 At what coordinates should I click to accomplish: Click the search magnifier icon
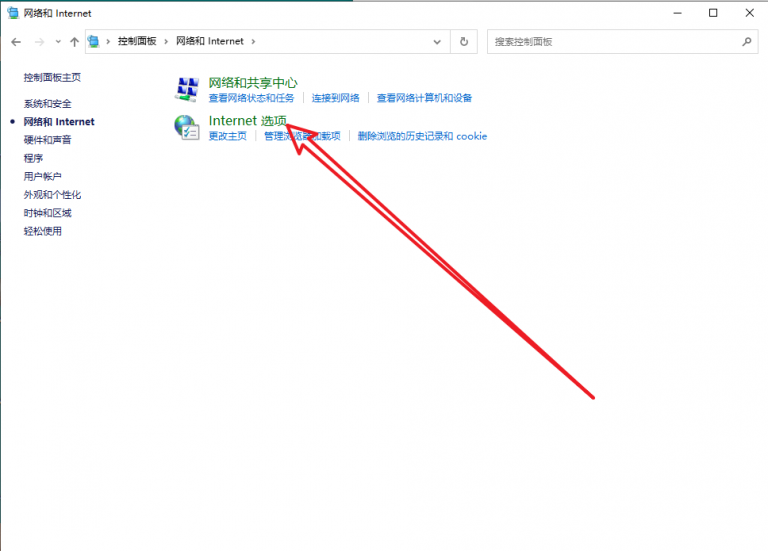pos(746,42)
